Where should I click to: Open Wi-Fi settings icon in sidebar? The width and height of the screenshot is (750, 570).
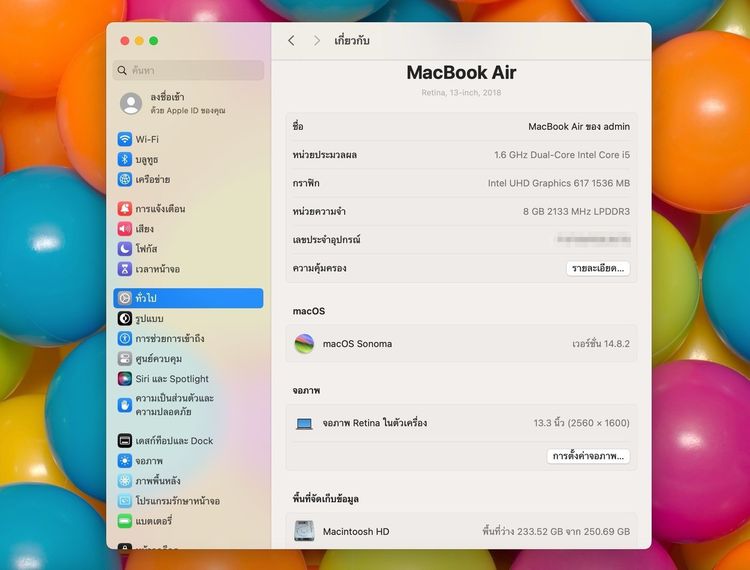125,139
